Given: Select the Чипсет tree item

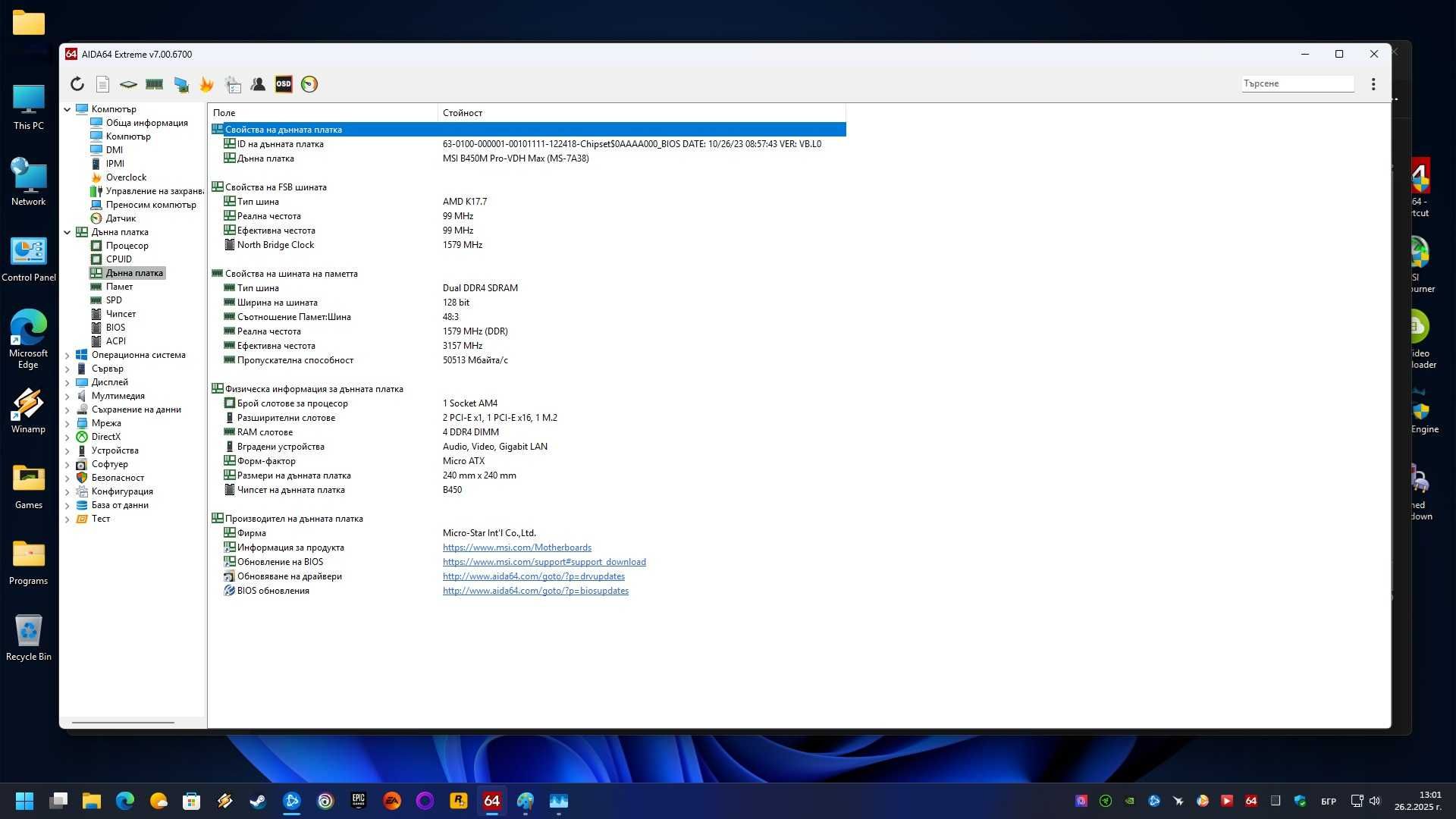Looking at the screenshot, I should pyautogui.click(x=121, y=314).
